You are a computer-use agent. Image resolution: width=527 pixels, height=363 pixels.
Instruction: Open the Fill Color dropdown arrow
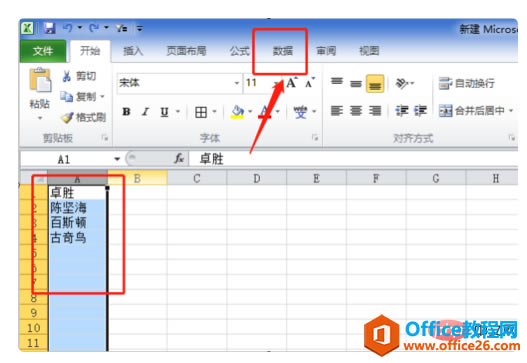click(250, 112)
